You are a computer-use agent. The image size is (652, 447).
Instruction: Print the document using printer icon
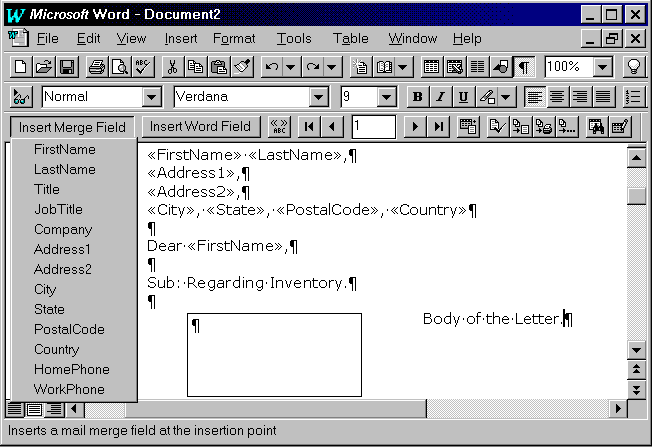click(x=97, y=67)
